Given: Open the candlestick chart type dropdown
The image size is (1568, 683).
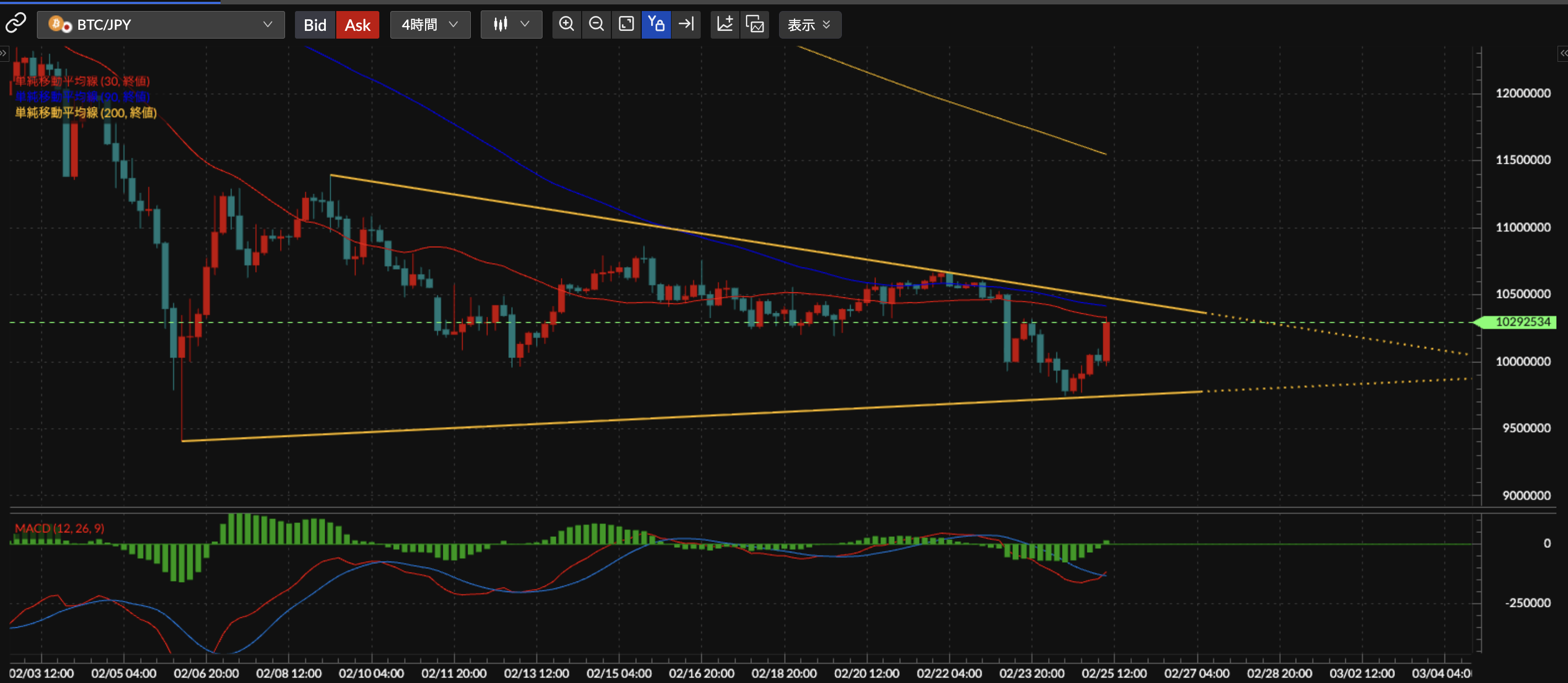Looking at the screenshot, I should pos(511,25).
